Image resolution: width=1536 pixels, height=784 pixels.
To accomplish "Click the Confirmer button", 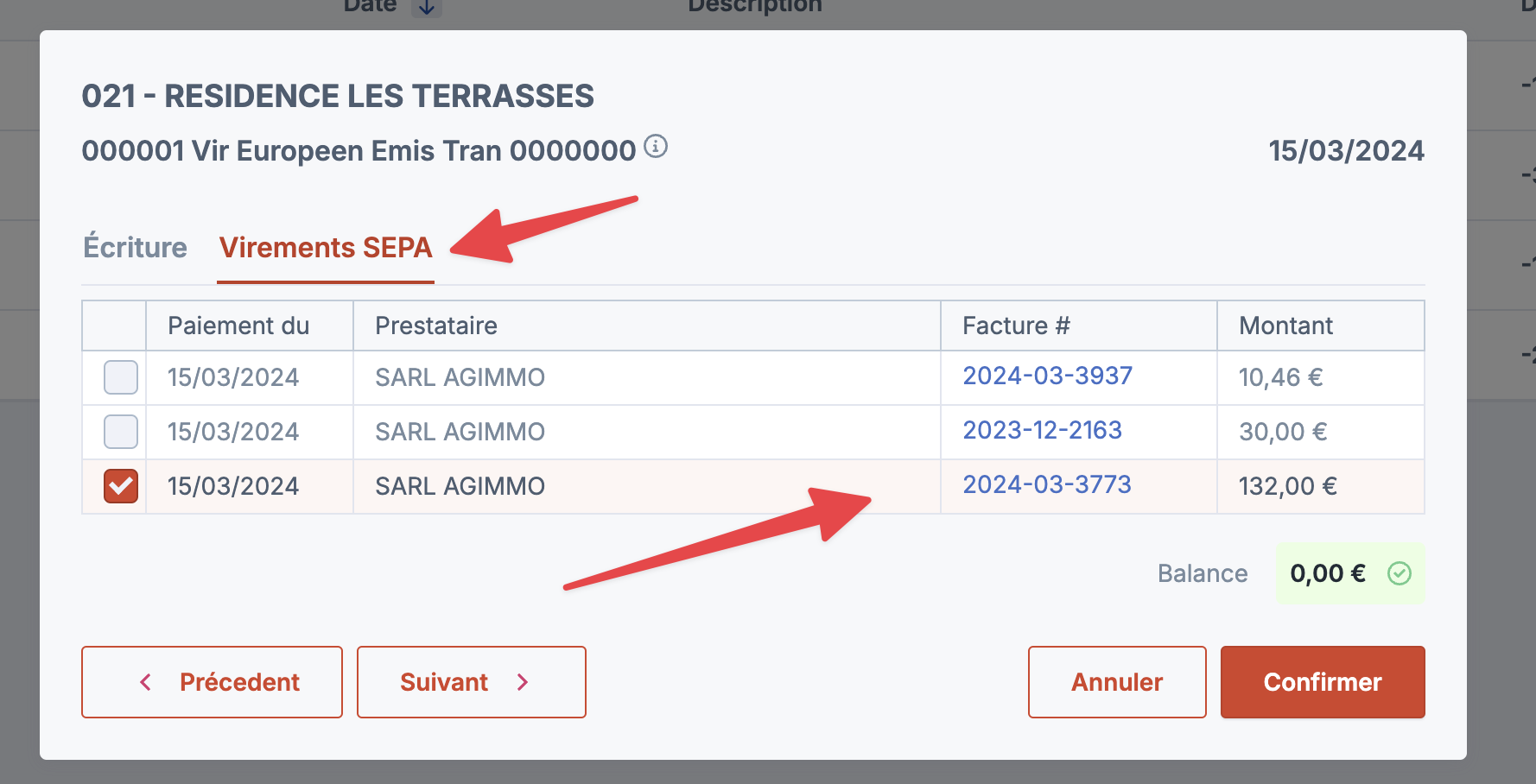I will point(1323,682).
